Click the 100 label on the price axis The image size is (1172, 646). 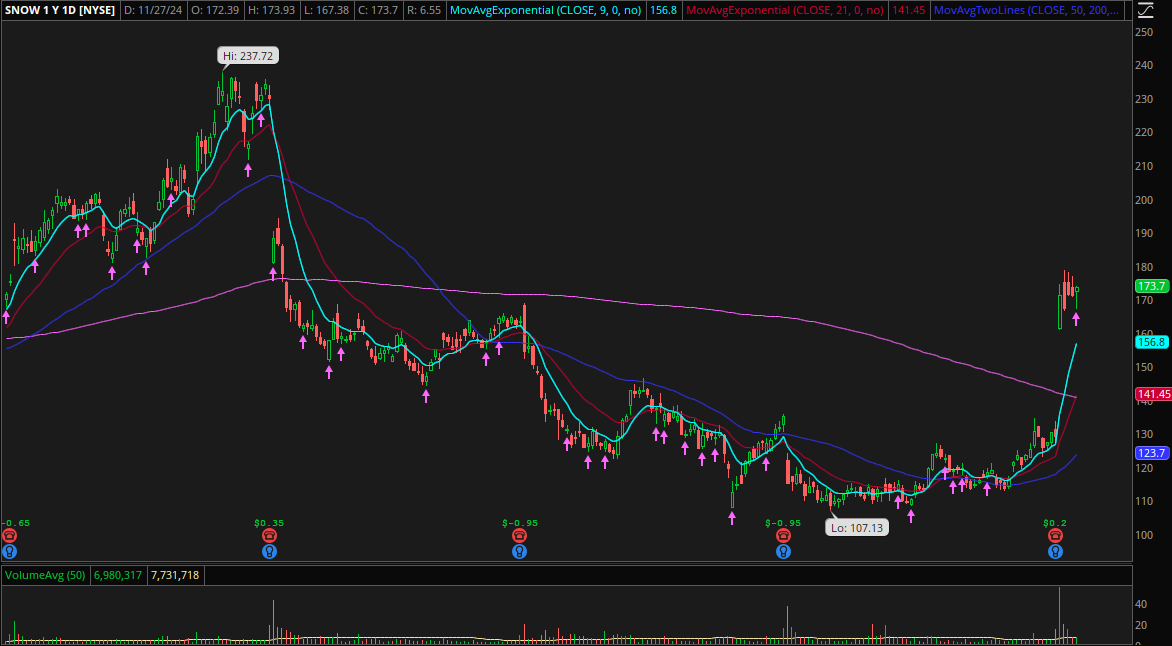coord(1144,535)
